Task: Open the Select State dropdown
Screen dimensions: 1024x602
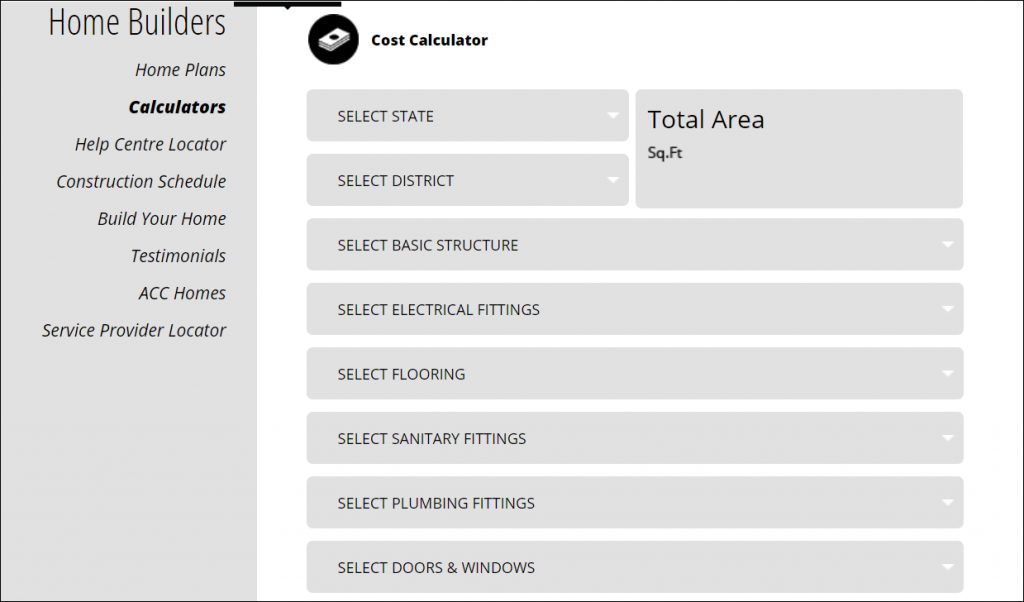Action: pos(467,116)
